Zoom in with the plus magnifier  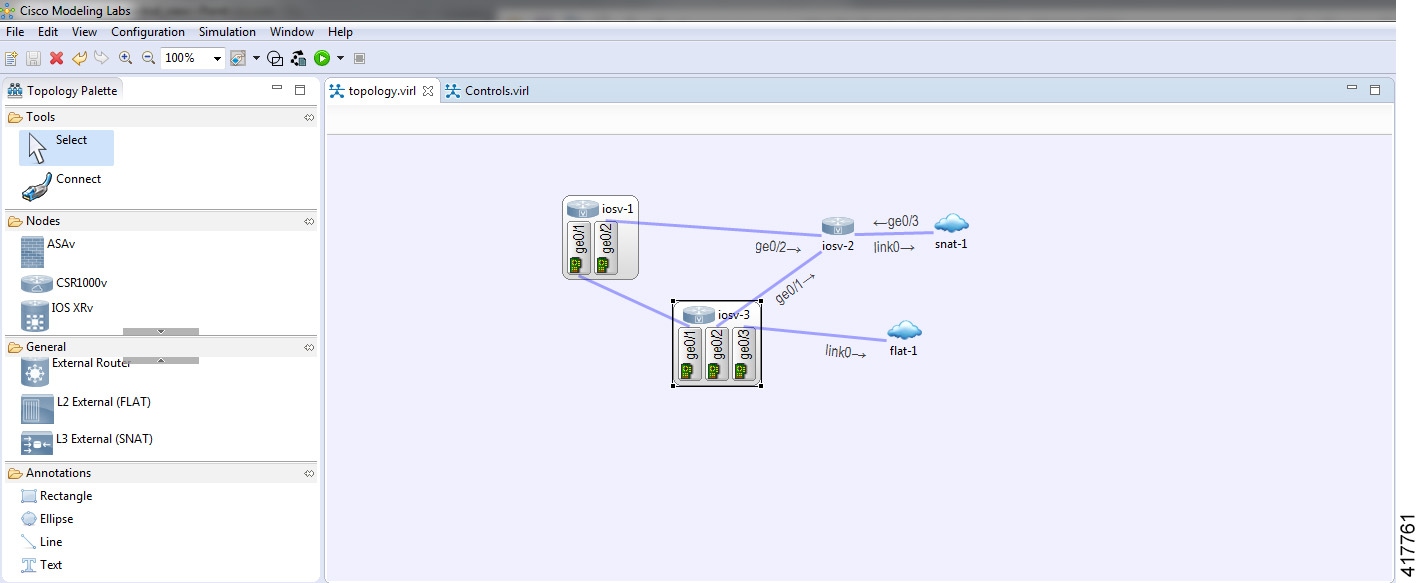(125, 59)
